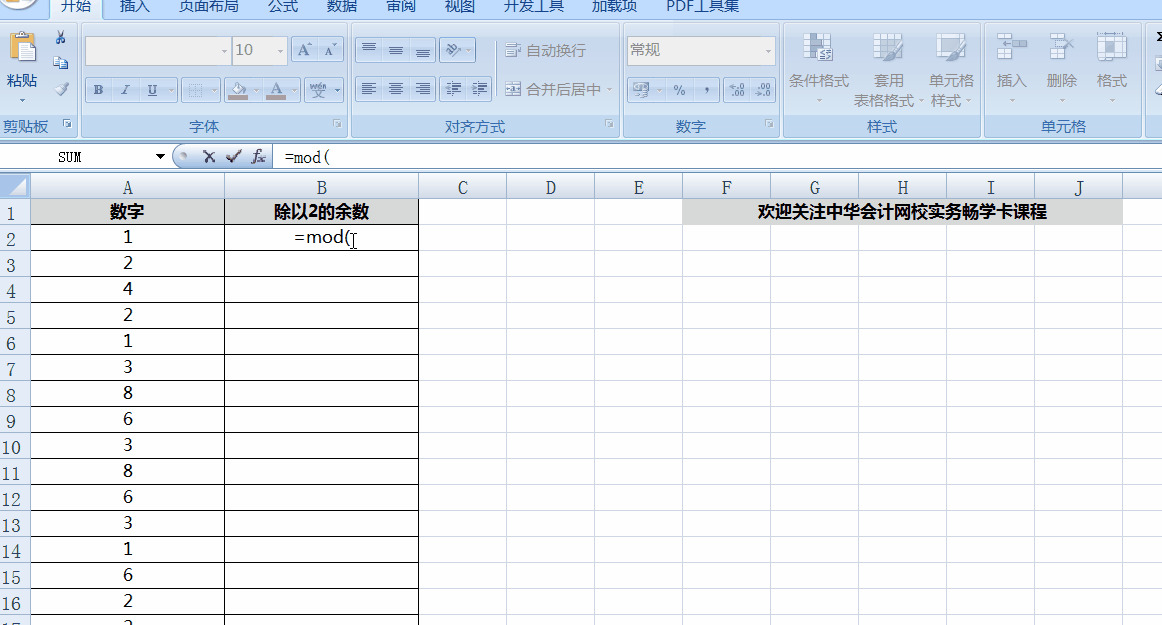Apply percent style with % icon
The height and width of the screenshot is (625, 1162).
tap(680, 90)
